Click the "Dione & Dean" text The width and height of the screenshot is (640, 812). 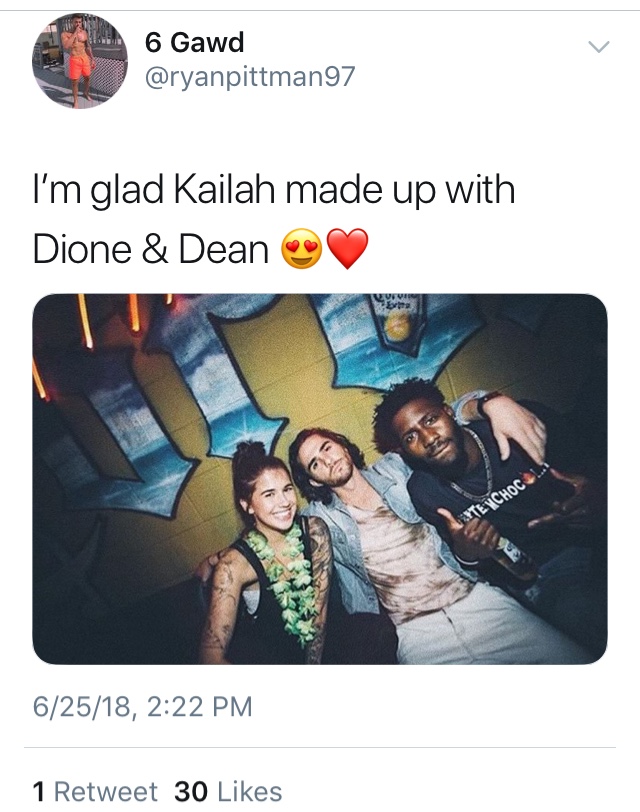pos(151,249)
